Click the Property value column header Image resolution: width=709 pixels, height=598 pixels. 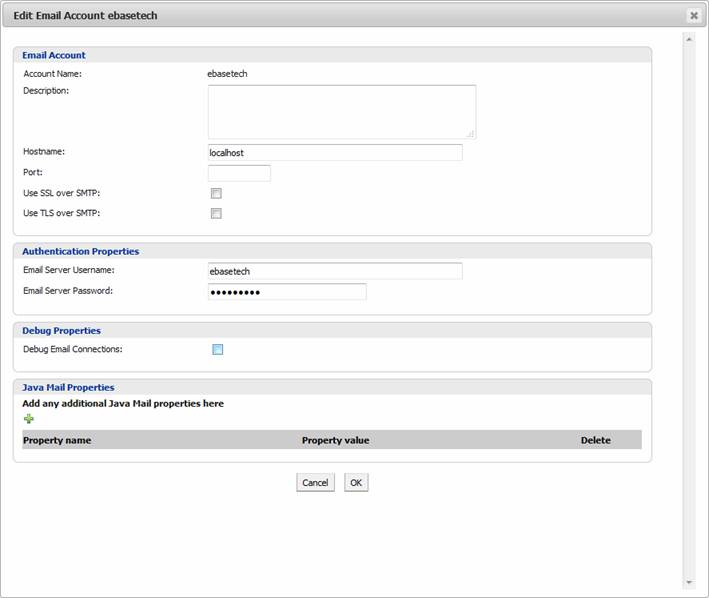coord(335,440)
